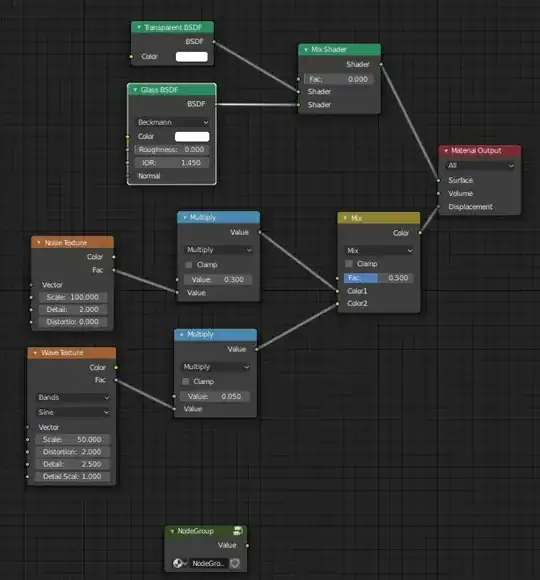This screenshot has height=580, width=540.
Task: Click the Value 0.300 field on Multiply node
Action: (x=218, y=280)
